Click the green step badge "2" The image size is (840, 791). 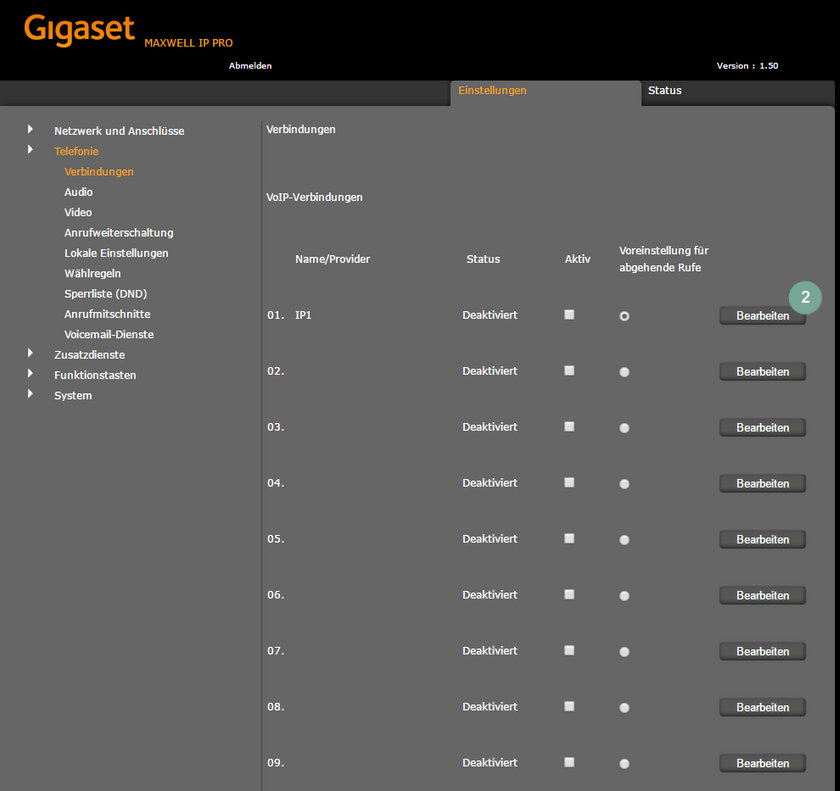[805, 297]
